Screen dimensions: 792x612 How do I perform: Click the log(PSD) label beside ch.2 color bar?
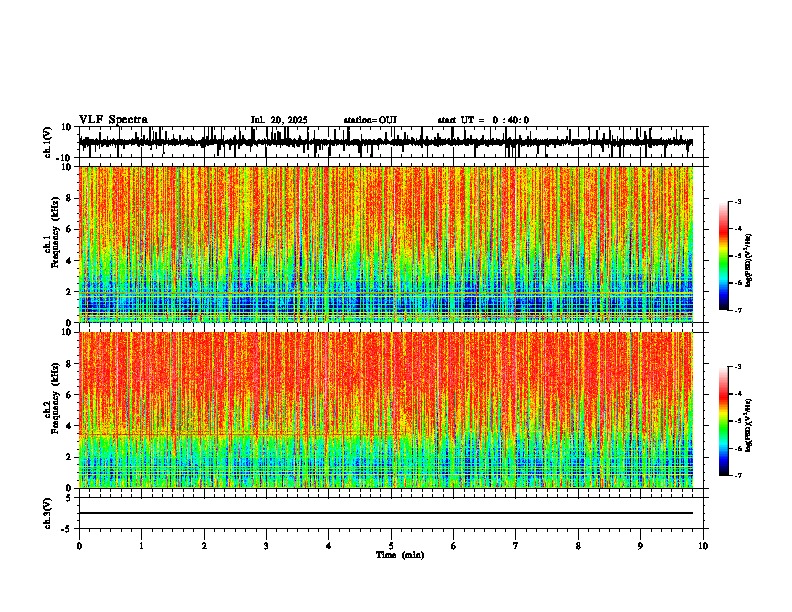(x=750, y=426)
